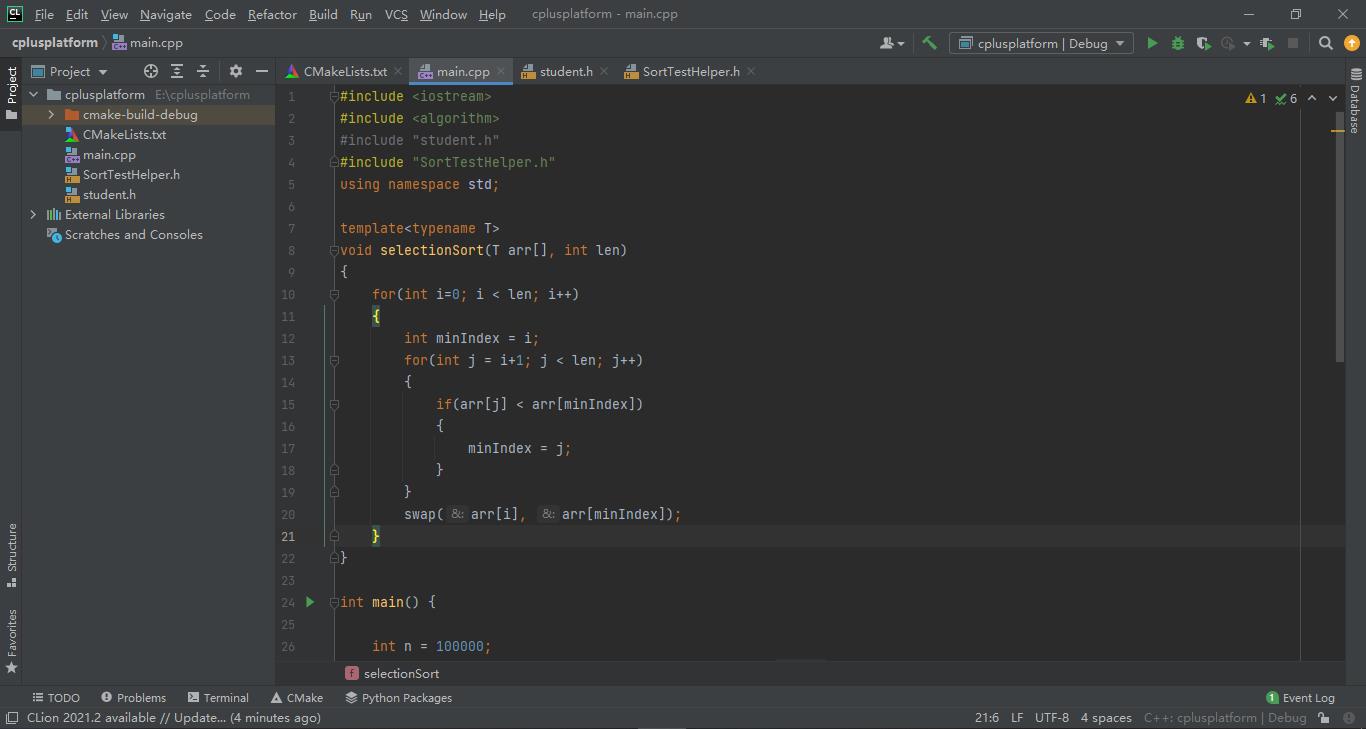
Task: Open the CMake tool window
Action: [296, 698]
